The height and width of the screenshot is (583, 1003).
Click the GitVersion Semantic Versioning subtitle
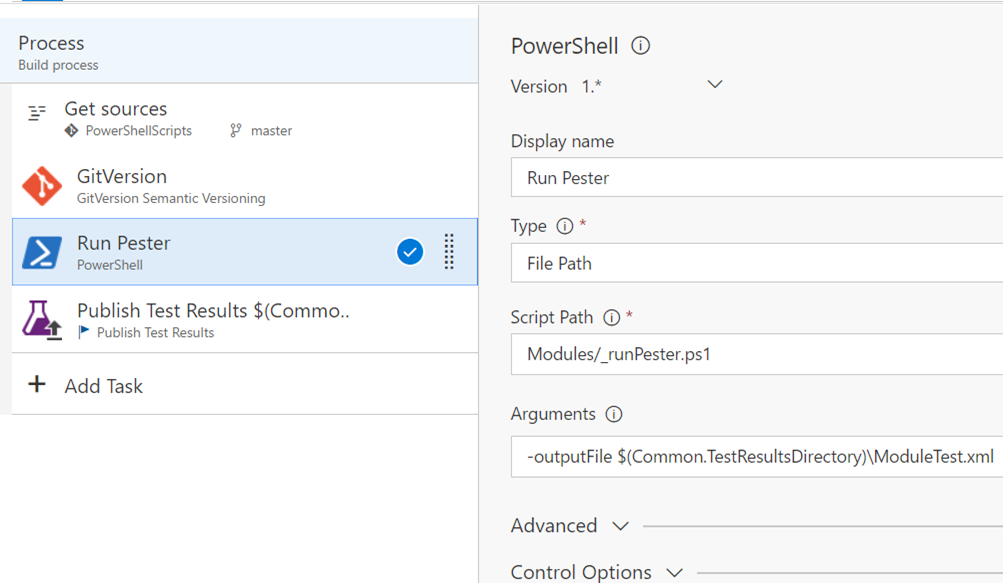(171, 198)
